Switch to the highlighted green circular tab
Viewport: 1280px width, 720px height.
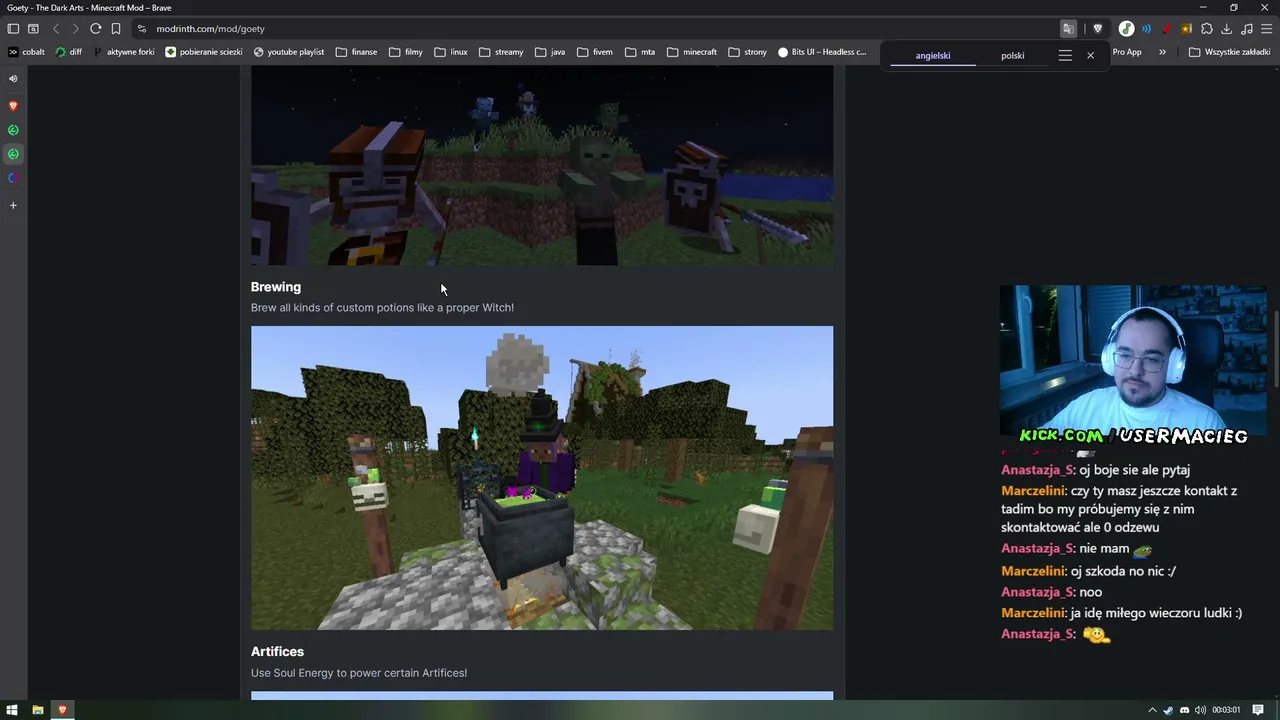(x=13, y=154)
